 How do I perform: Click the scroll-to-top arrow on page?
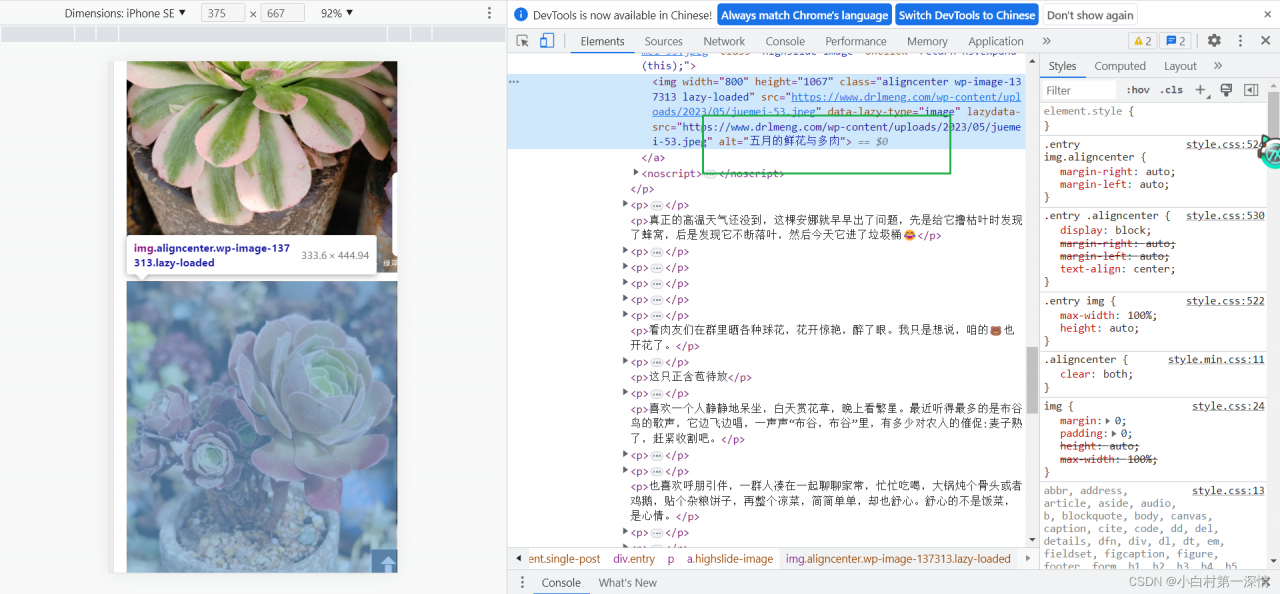click(x=385, y=561)
